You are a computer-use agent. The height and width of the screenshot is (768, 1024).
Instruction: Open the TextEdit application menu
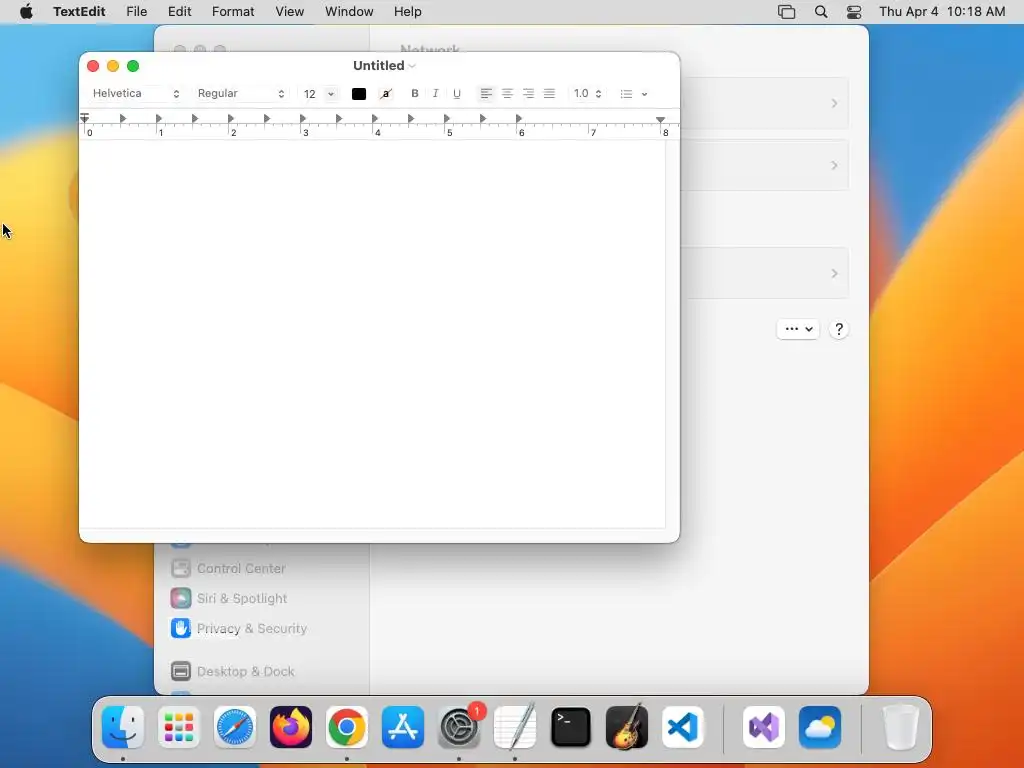pos(79,12)
